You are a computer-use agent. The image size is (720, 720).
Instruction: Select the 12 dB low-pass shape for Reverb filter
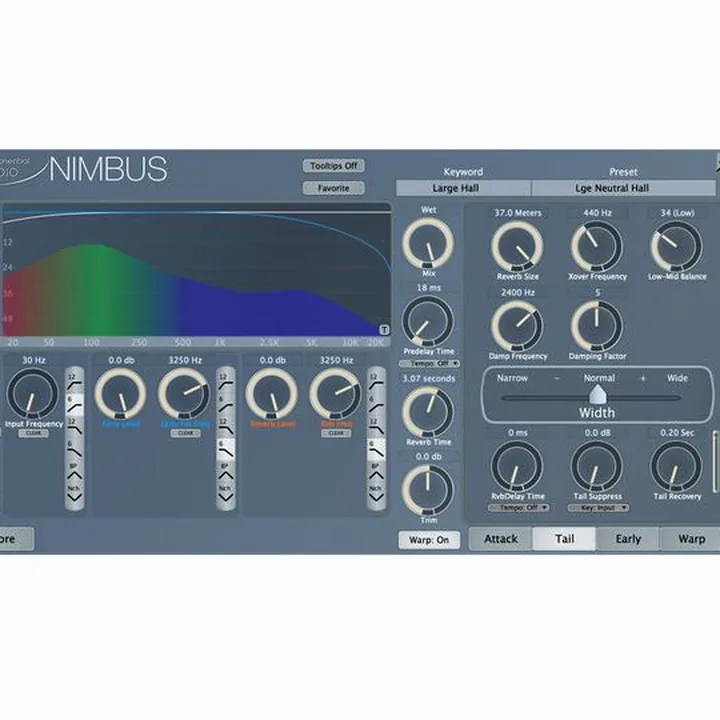pos(376,427)
